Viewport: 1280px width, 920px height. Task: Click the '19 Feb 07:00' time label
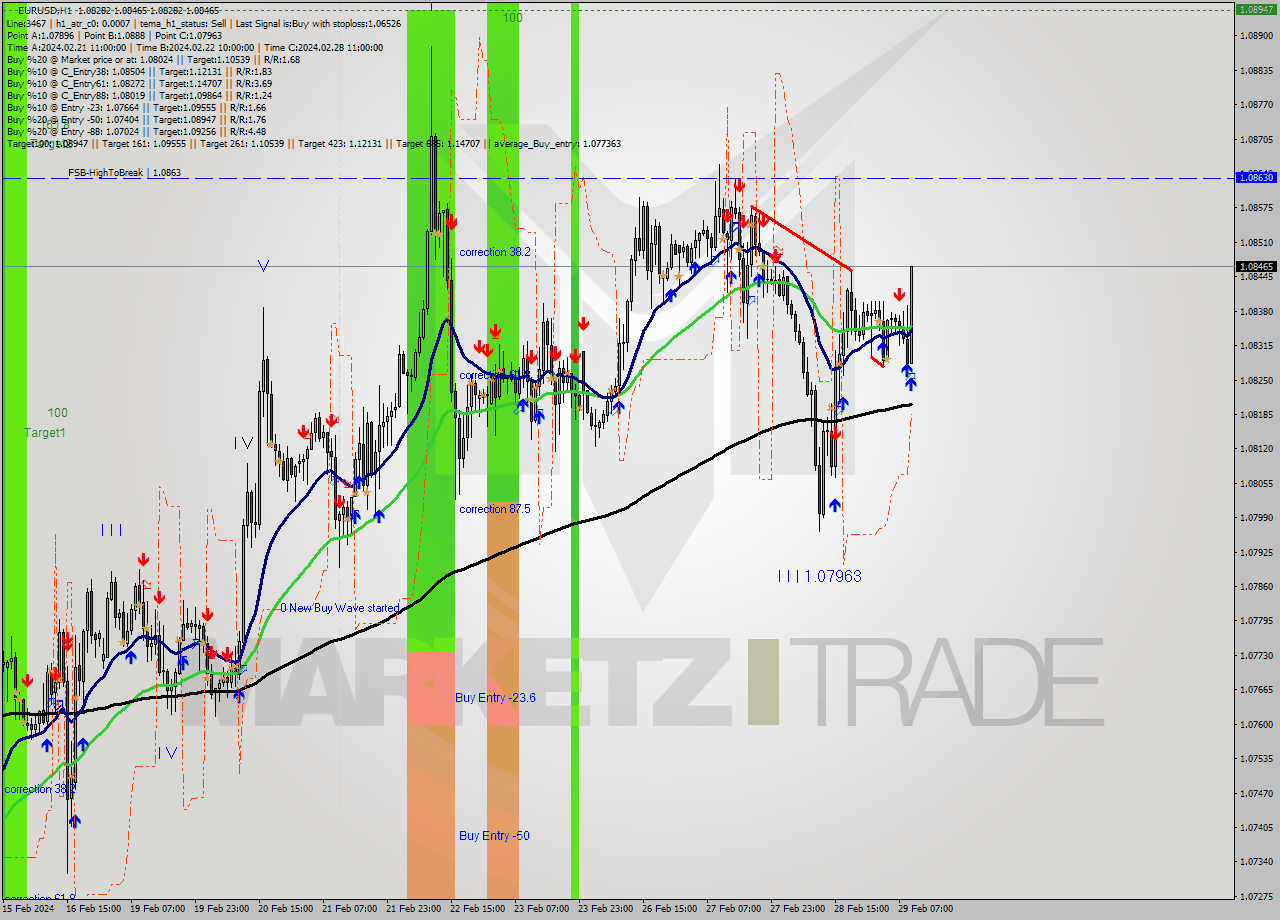click(157, 910)
